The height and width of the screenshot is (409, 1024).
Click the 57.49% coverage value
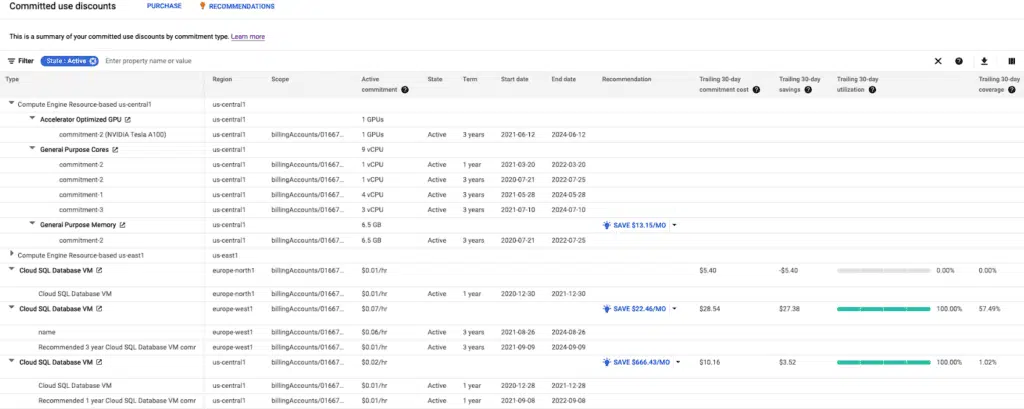coord(989,308)
